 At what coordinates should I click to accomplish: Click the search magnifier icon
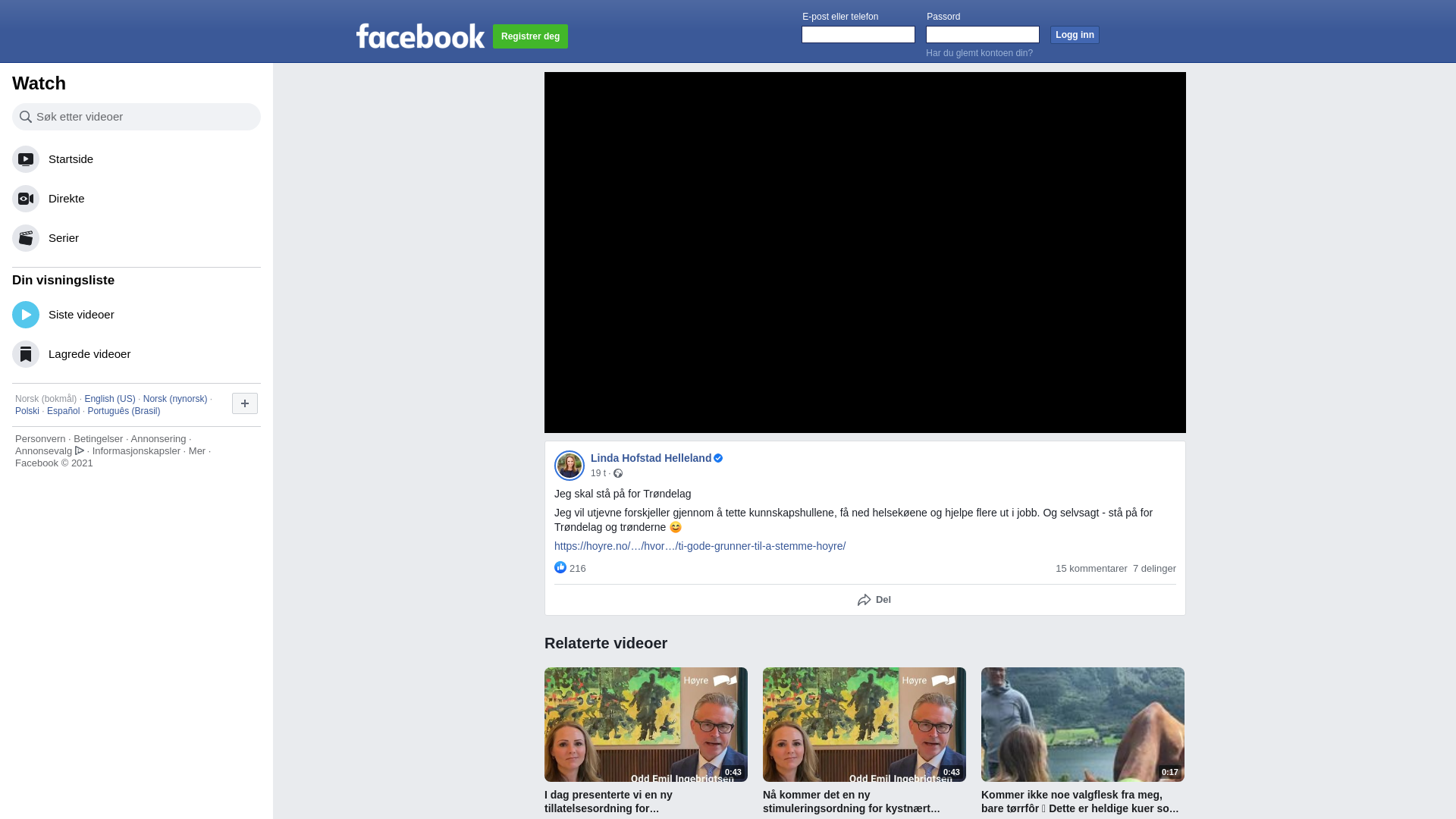pos(26,117)
